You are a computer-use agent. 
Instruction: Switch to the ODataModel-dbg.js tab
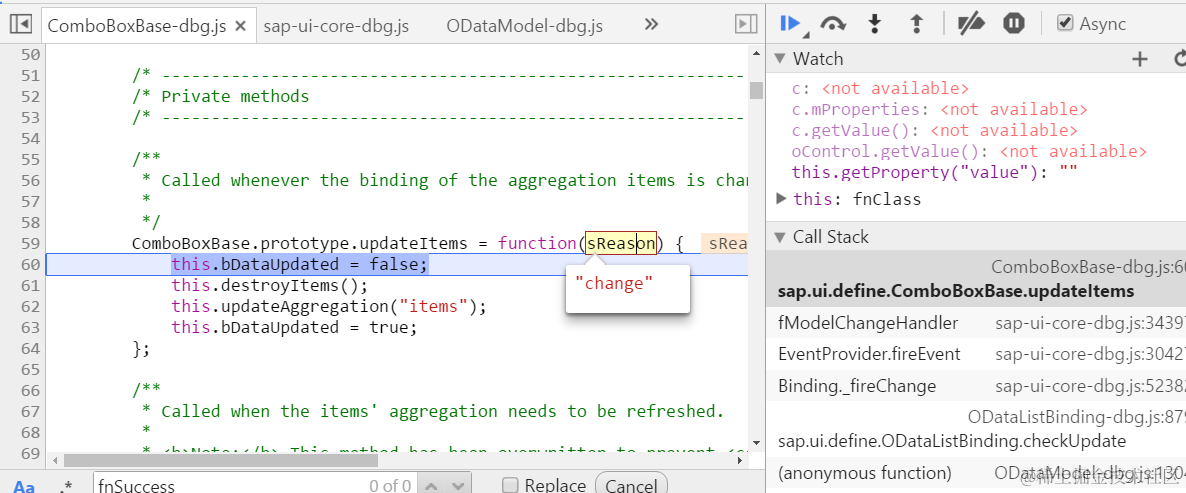click(x=524, y=26)
